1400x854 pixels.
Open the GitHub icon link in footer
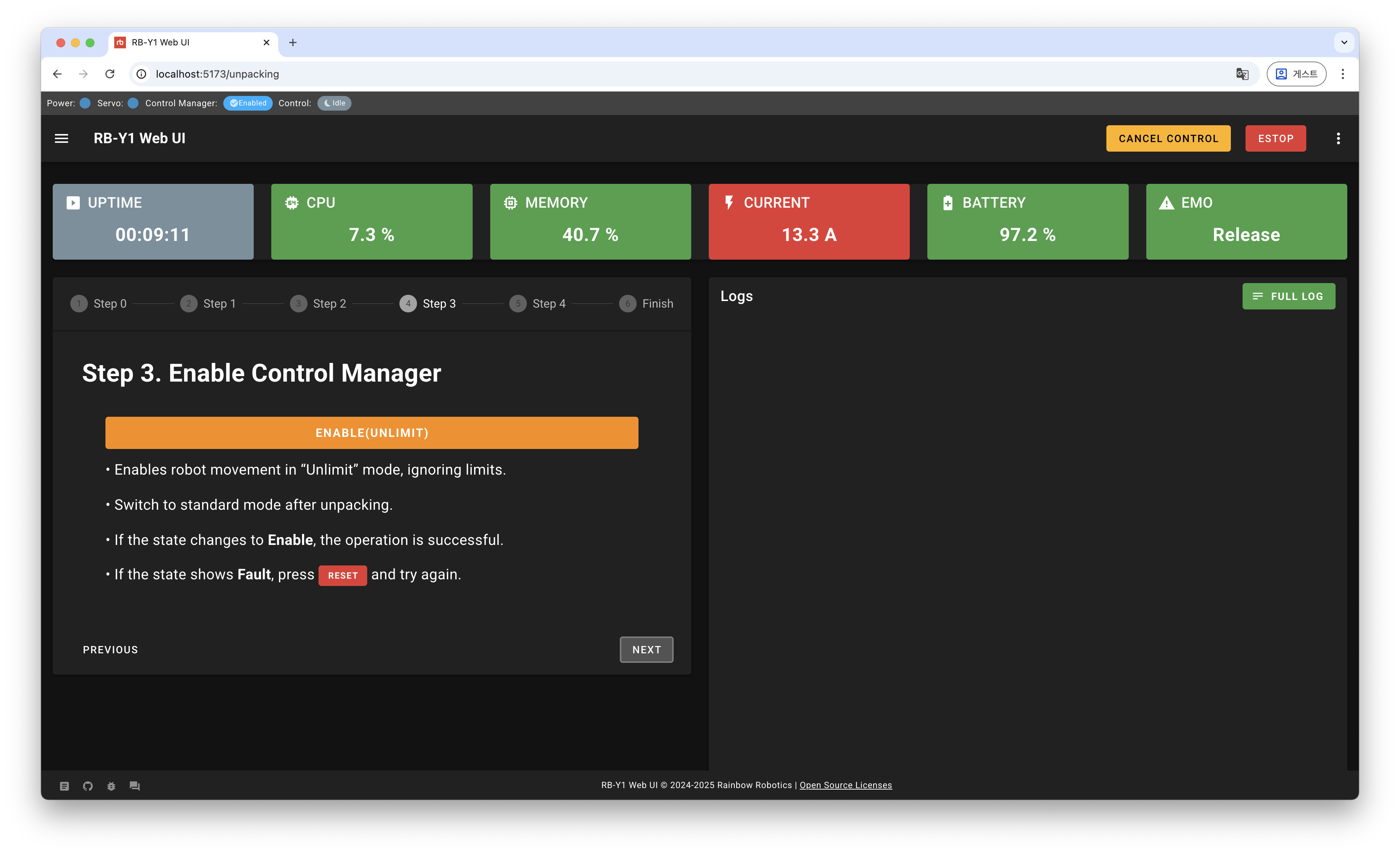[x=87, y=786]
